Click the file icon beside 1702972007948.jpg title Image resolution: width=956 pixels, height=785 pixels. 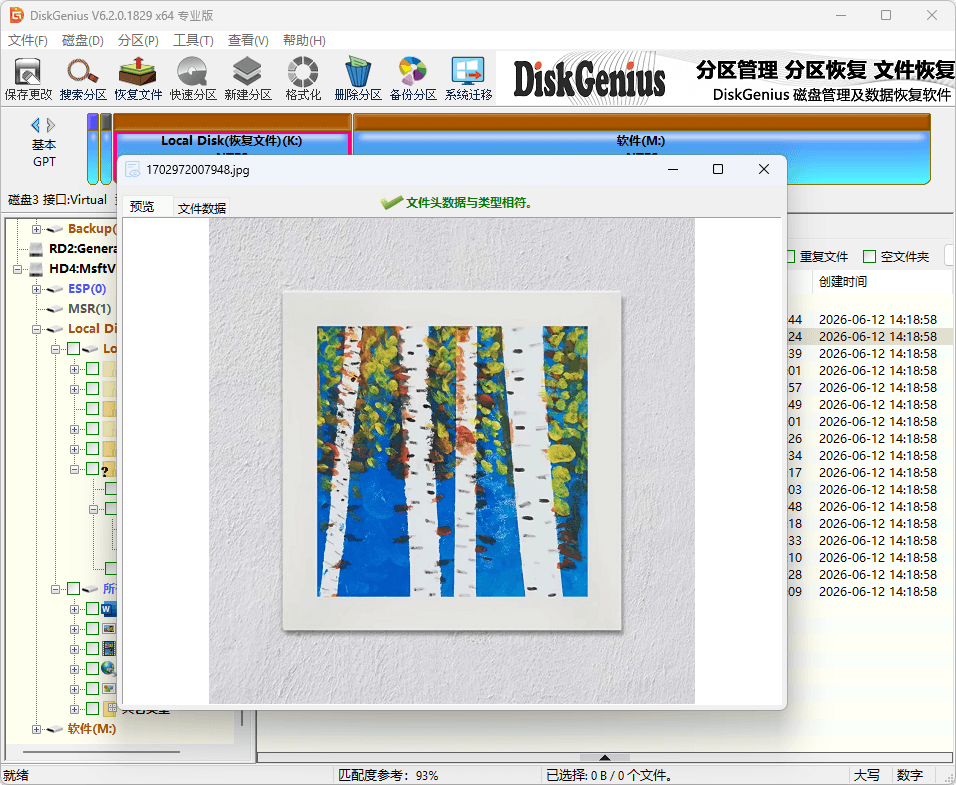[x=132, y=170]
